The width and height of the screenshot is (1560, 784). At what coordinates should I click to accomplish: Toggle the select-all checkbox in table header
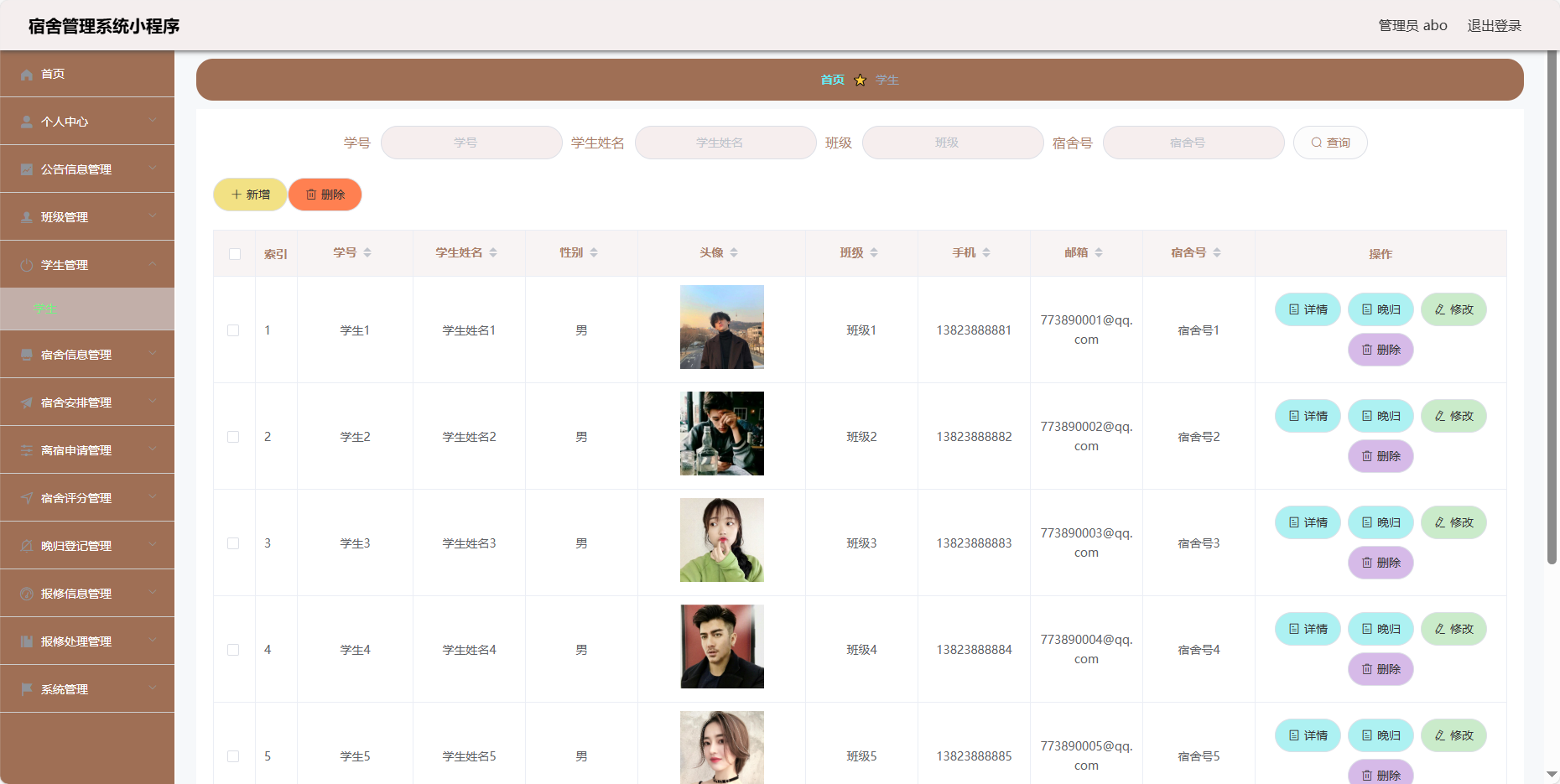pos(235,254)
